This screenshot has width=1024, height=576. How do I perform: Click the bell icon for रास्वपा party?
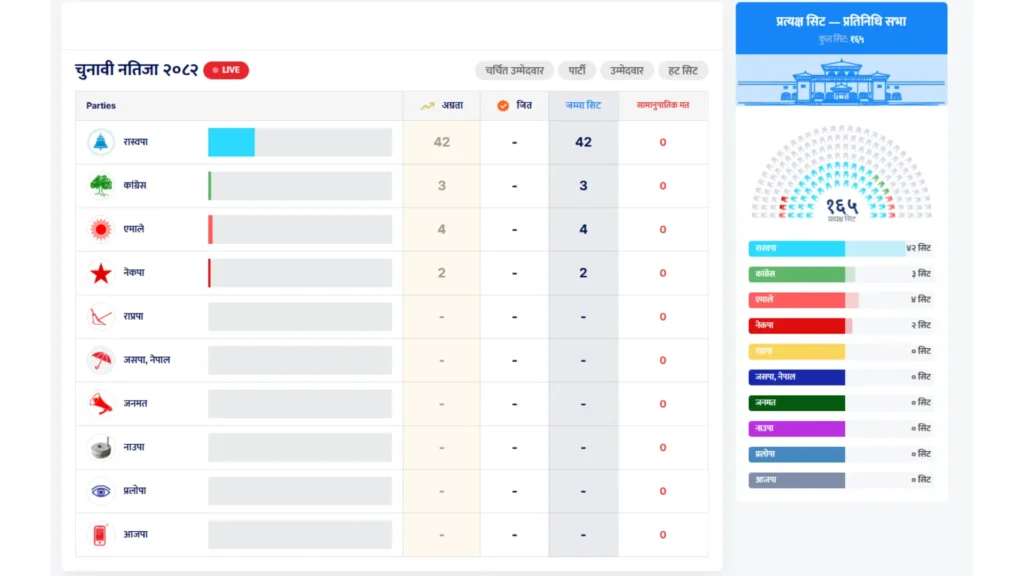101,142
